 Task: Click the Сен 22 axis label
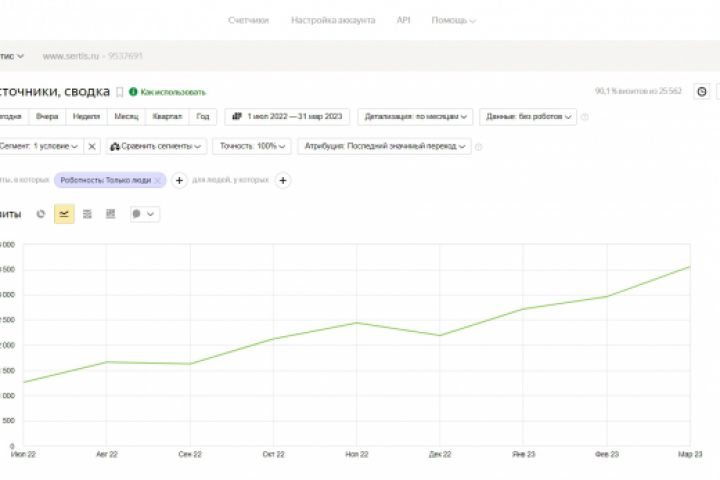(190, 454)
